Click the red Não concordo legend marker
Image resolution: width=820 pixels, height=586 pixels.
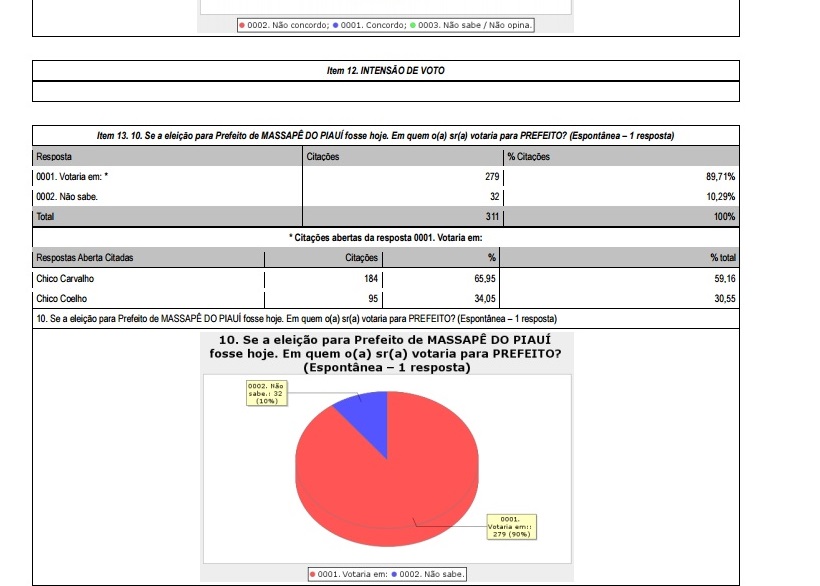[242, 25]
